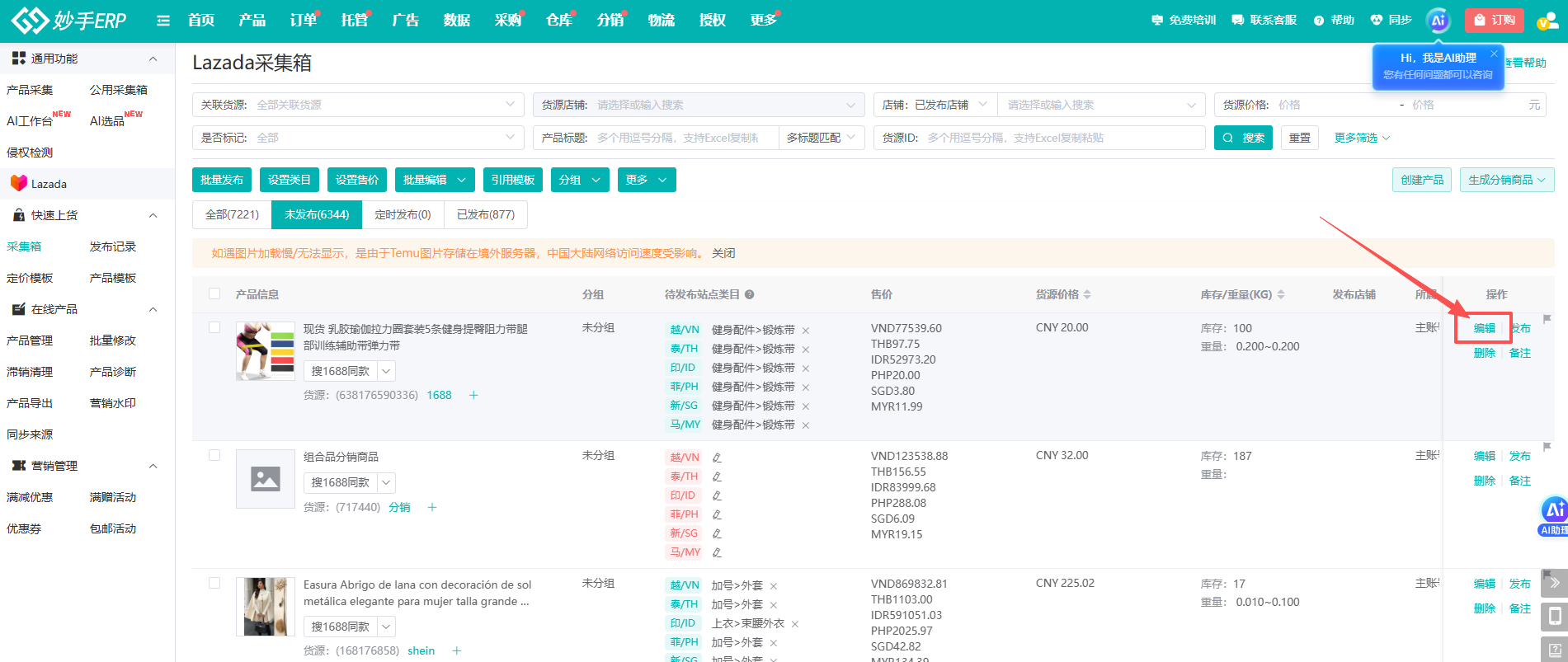Click the expand double-arrow side icon
This screenshot has height=662, width=1568.
[1554, 583]
